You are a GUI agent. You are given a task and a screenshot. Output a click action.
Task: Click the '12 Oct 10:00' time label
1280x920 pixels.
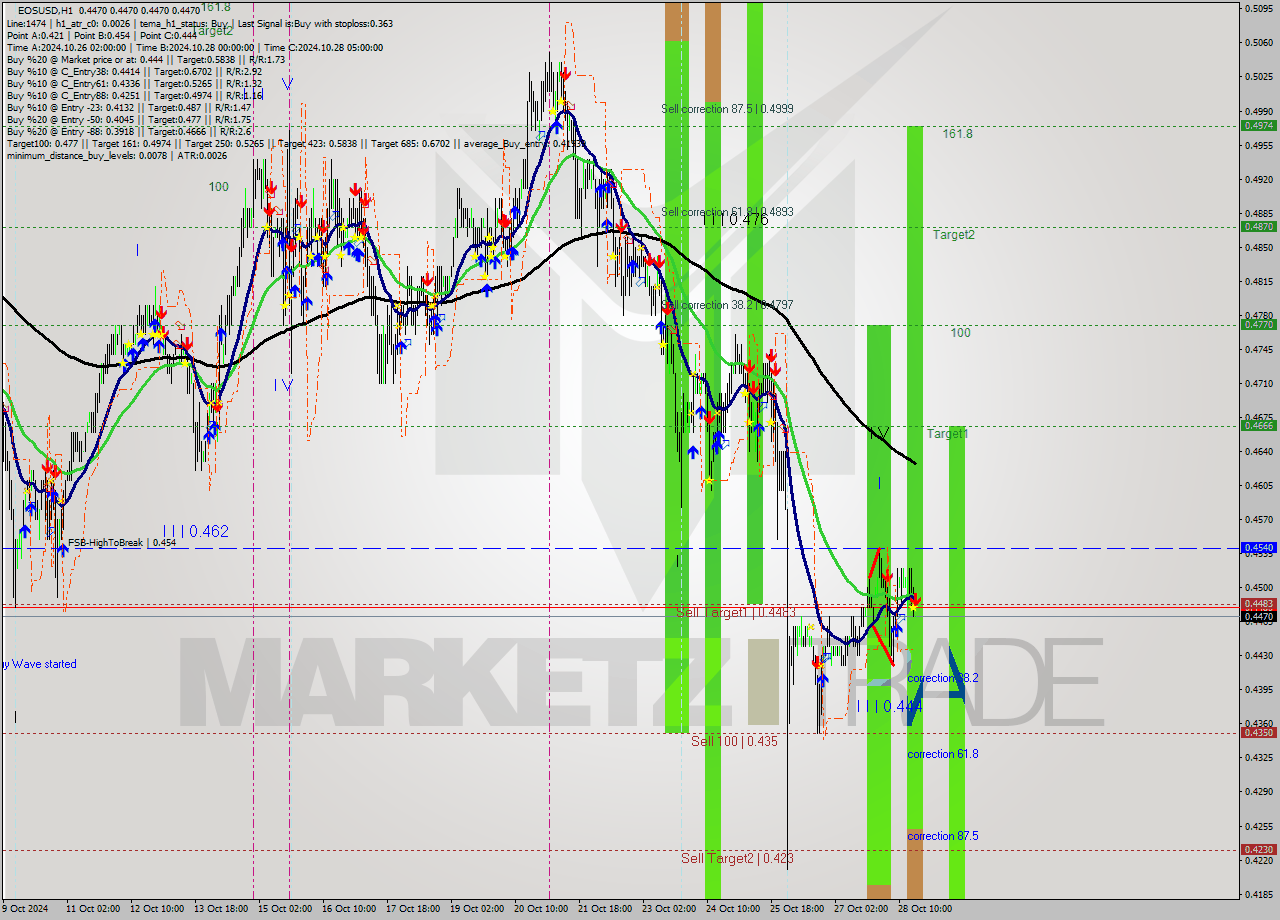tap(157, 909)
